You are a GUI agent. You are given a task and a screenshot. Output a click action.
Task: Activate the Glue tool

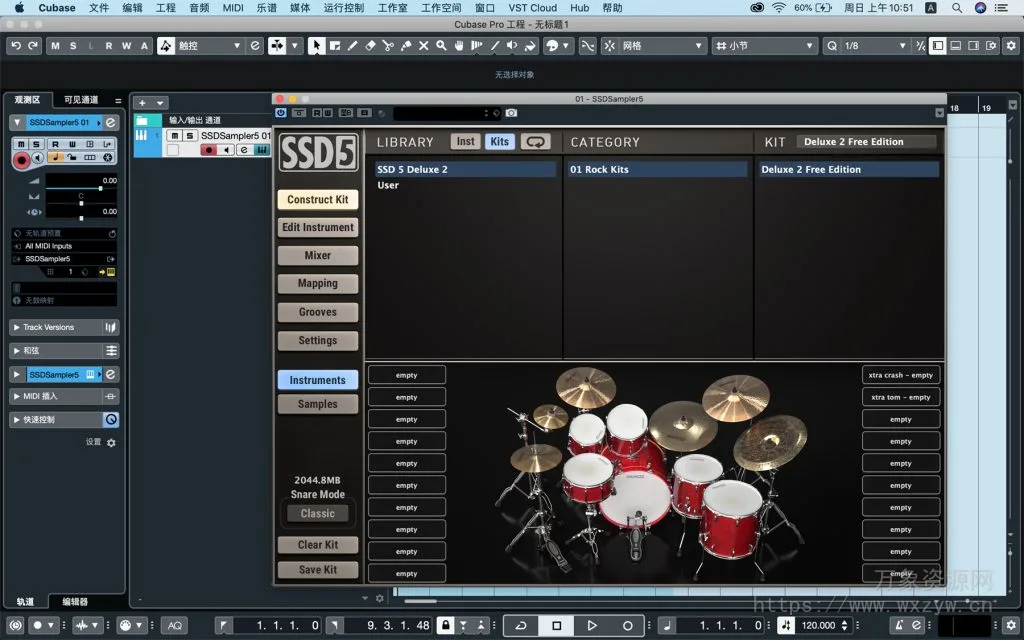click(407, 46)
